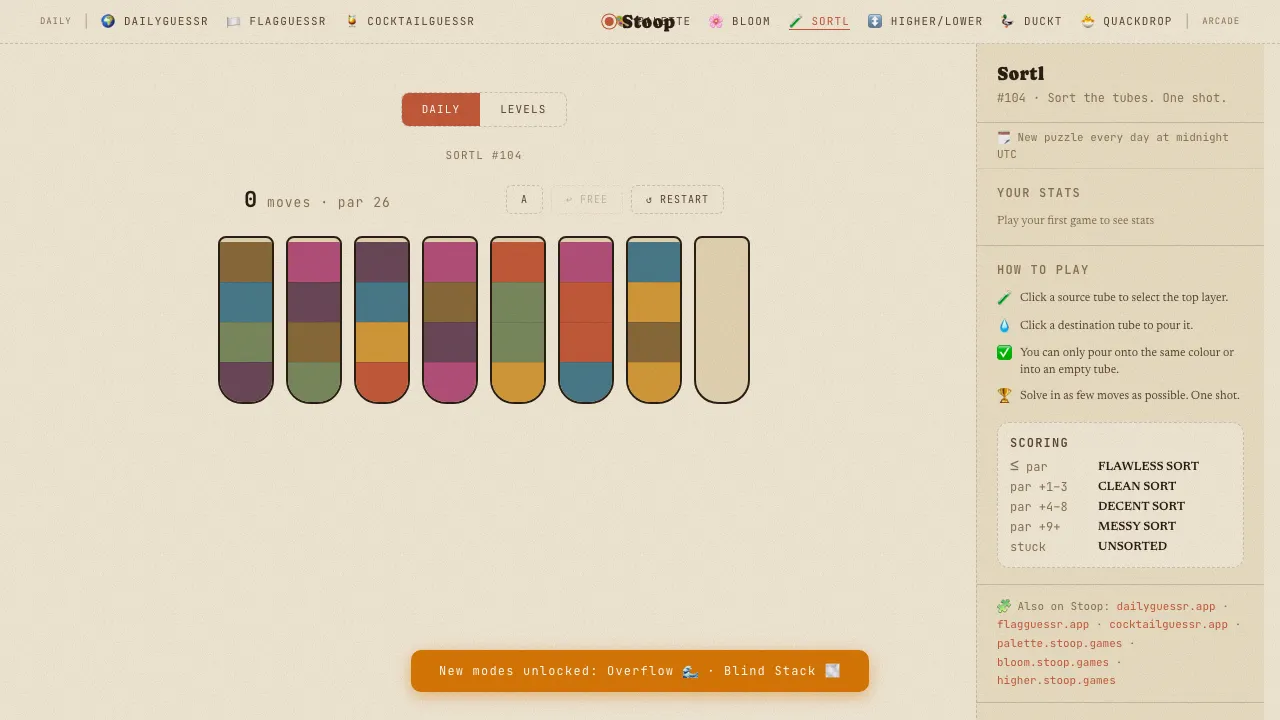1280x720 pixels.
Task: Select the tube with pink top, blue bottom
Action: click(x=586, y=320)
